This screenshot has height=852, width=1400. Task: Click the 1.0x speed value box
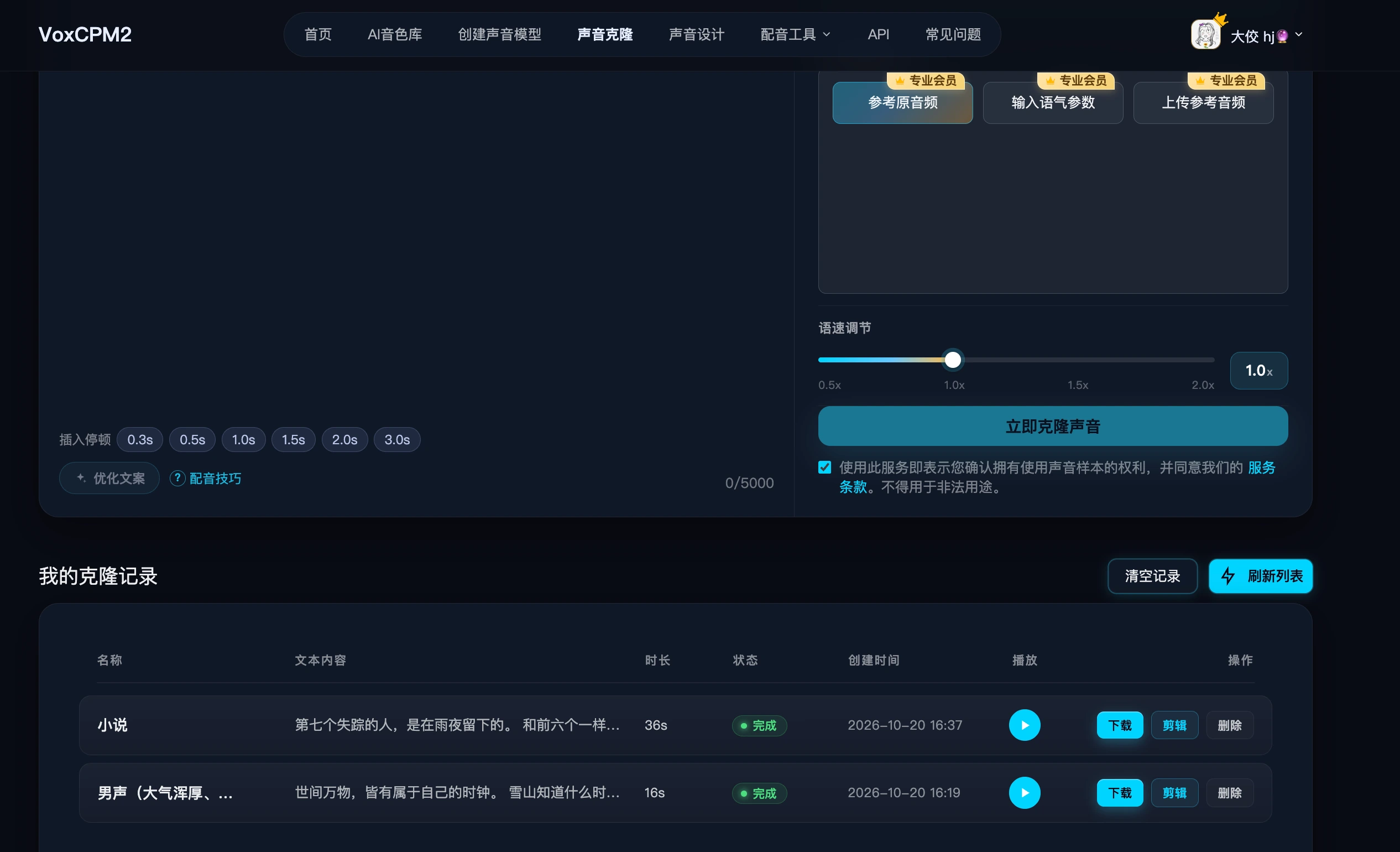[x=1258, y=371]
